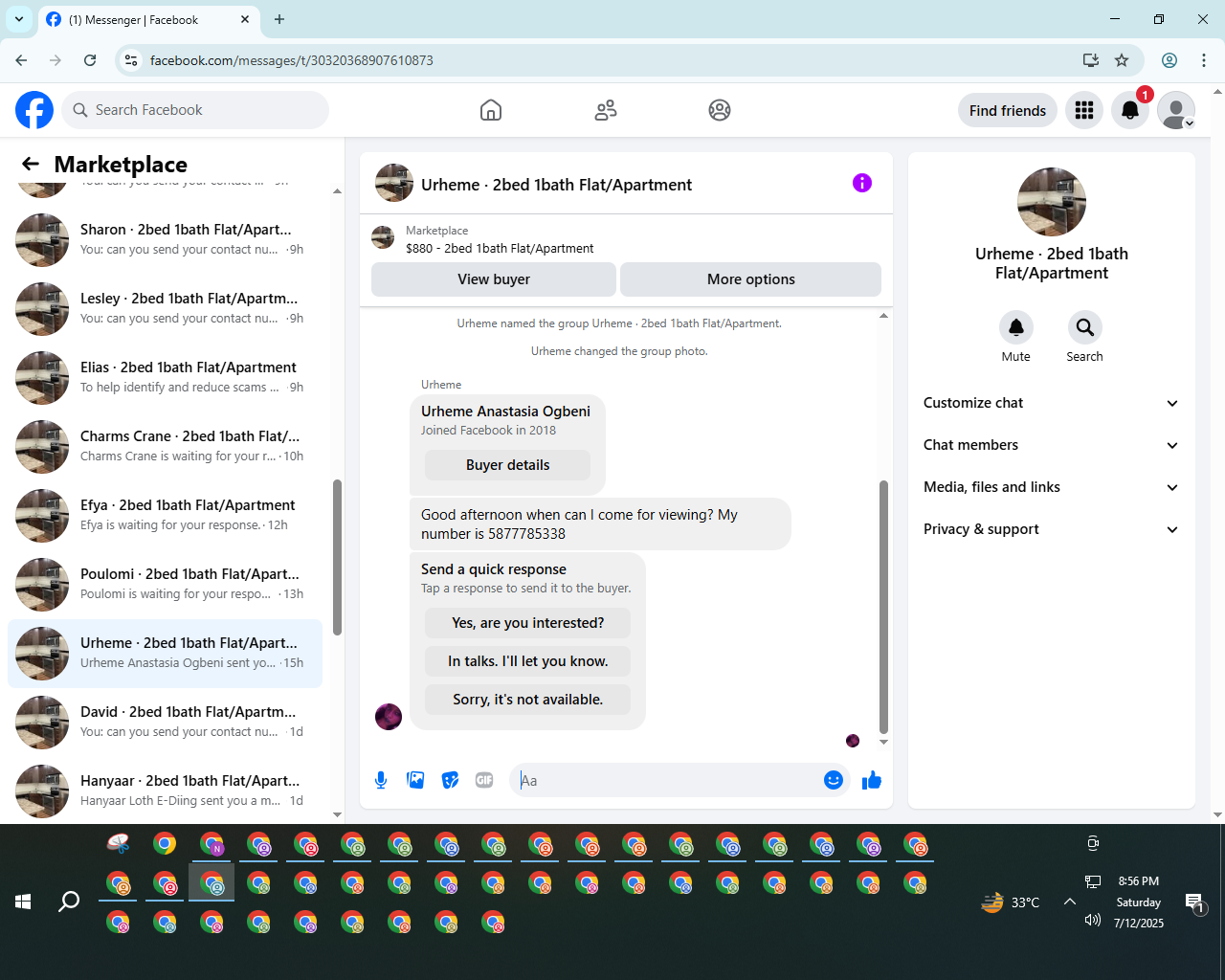The image size is (1225, 980).
Task: Choose a sticker icon
Action: 450,780
